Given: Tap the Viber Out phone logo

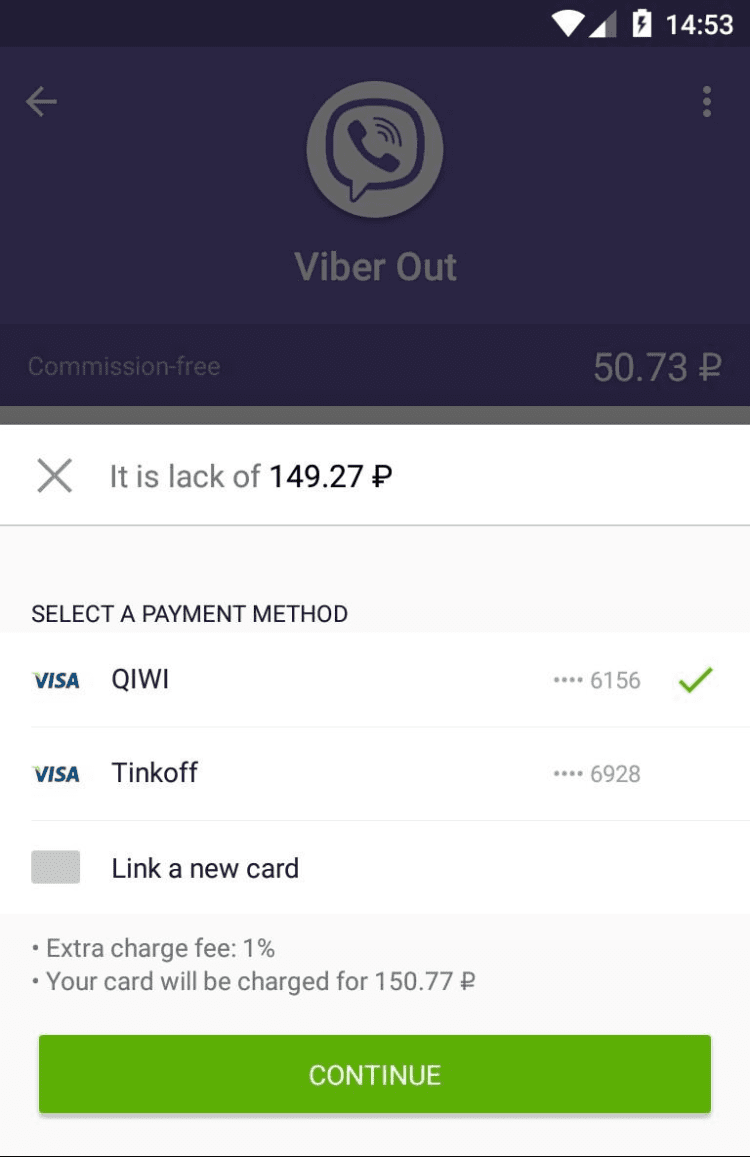Looking at the screenshot, I should (x=375, y=150).
